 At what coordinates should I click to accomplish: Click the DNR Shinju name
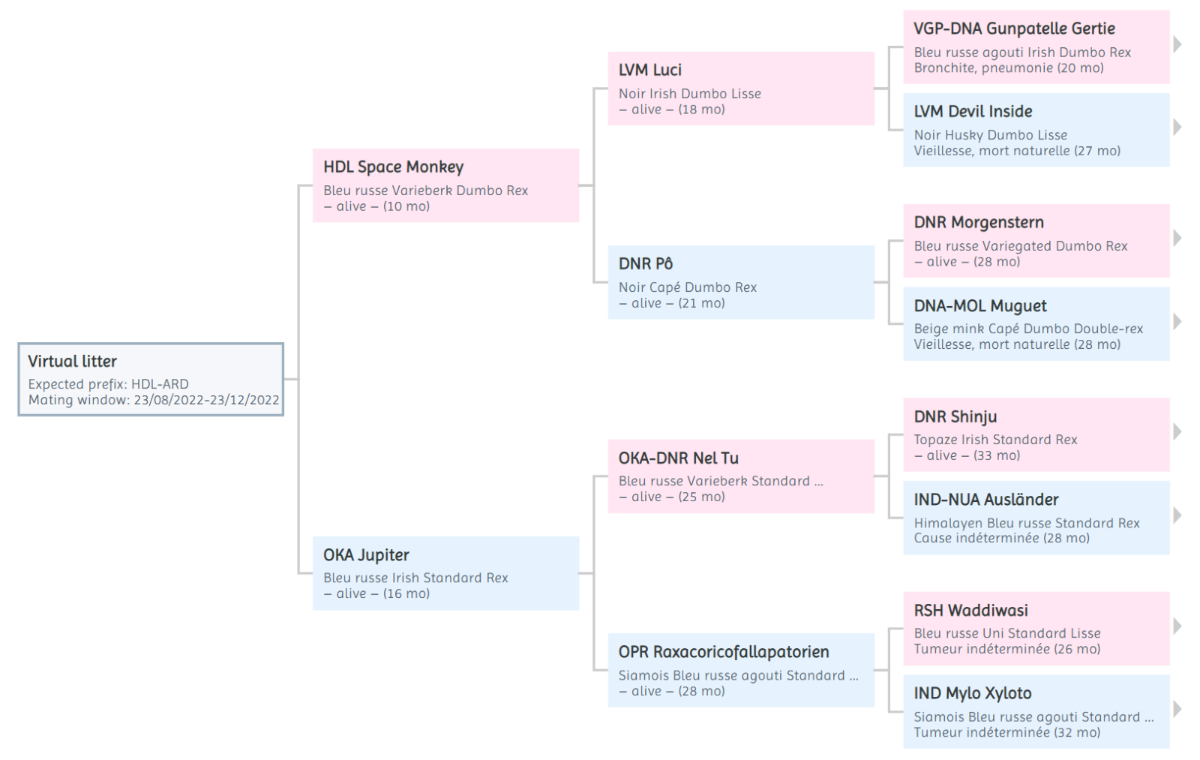955,416
